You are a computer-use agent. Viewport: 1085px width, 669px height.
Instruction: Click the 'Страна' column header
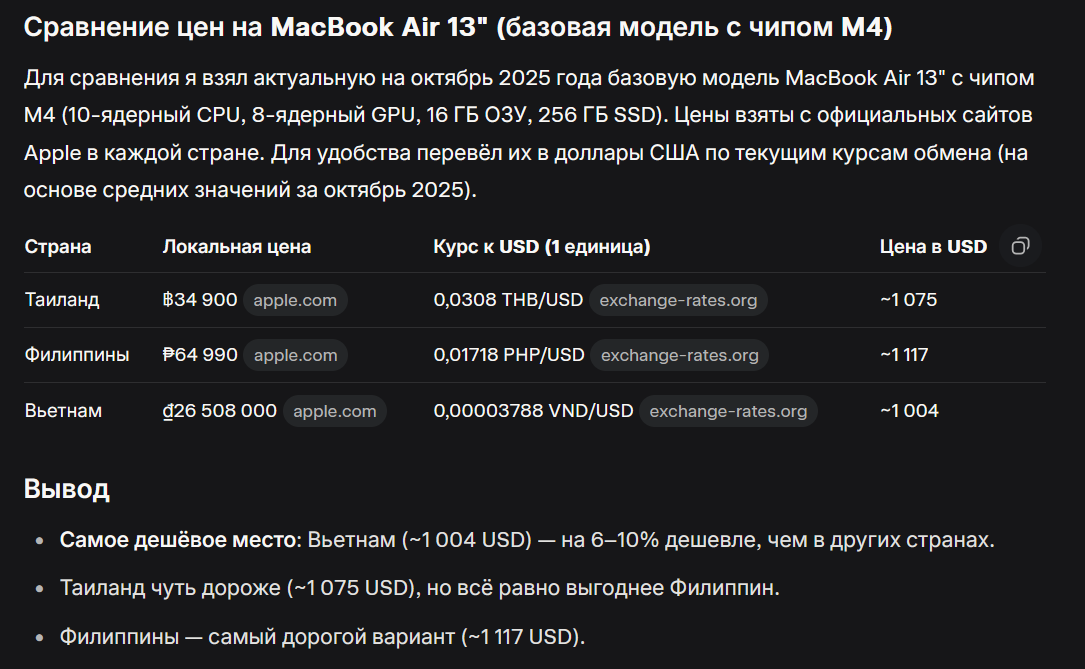(58, 247)
